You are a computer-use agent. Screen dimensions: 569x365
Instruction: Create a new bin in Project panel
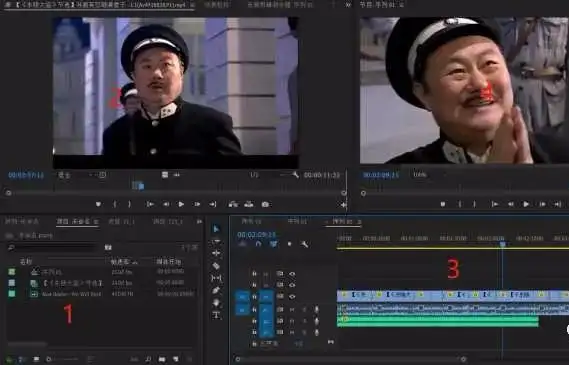point(162,359)
